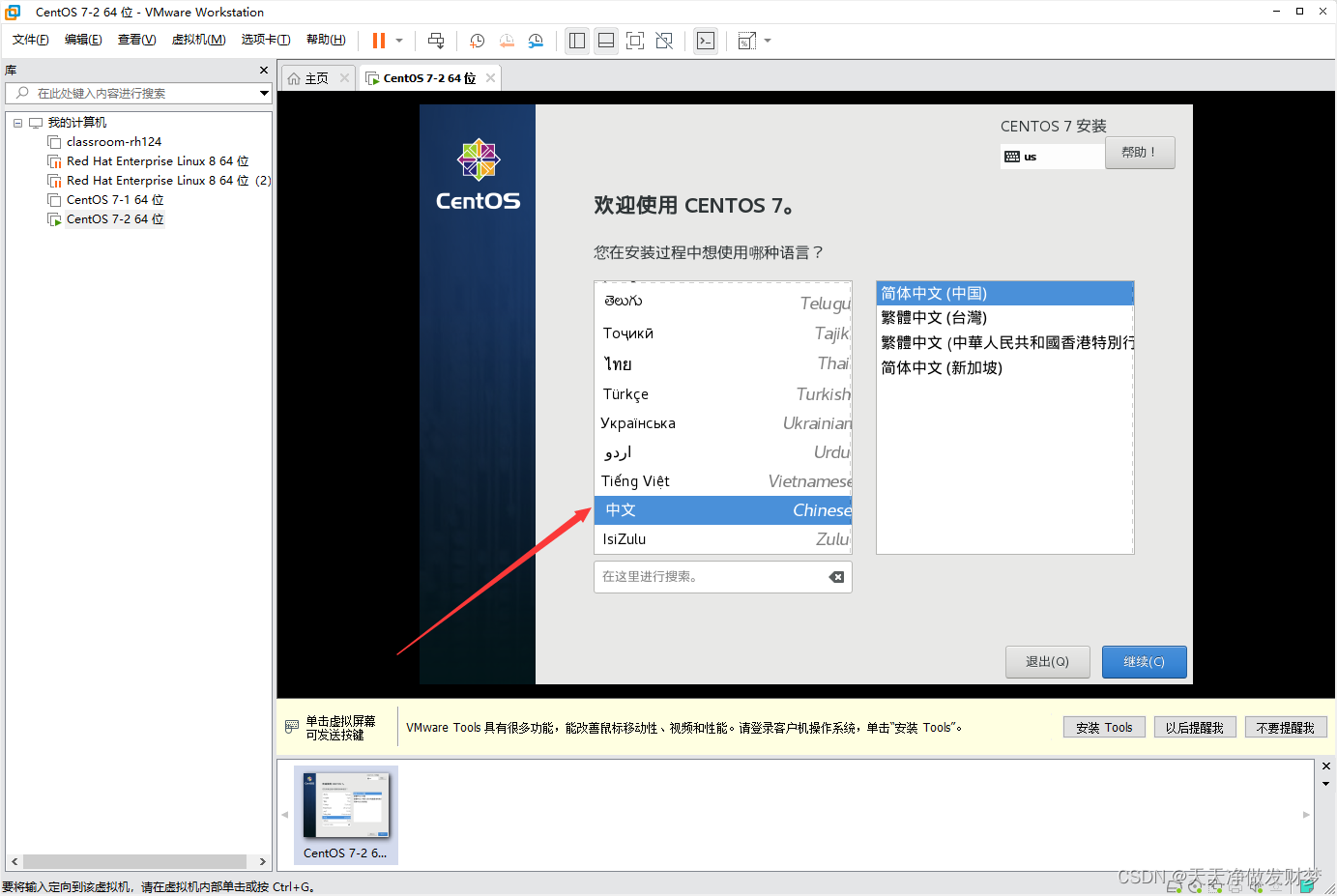Viewport: 1337px width, 896px height.
Task: Close the 主页 tab
Action: pos(344,78)
